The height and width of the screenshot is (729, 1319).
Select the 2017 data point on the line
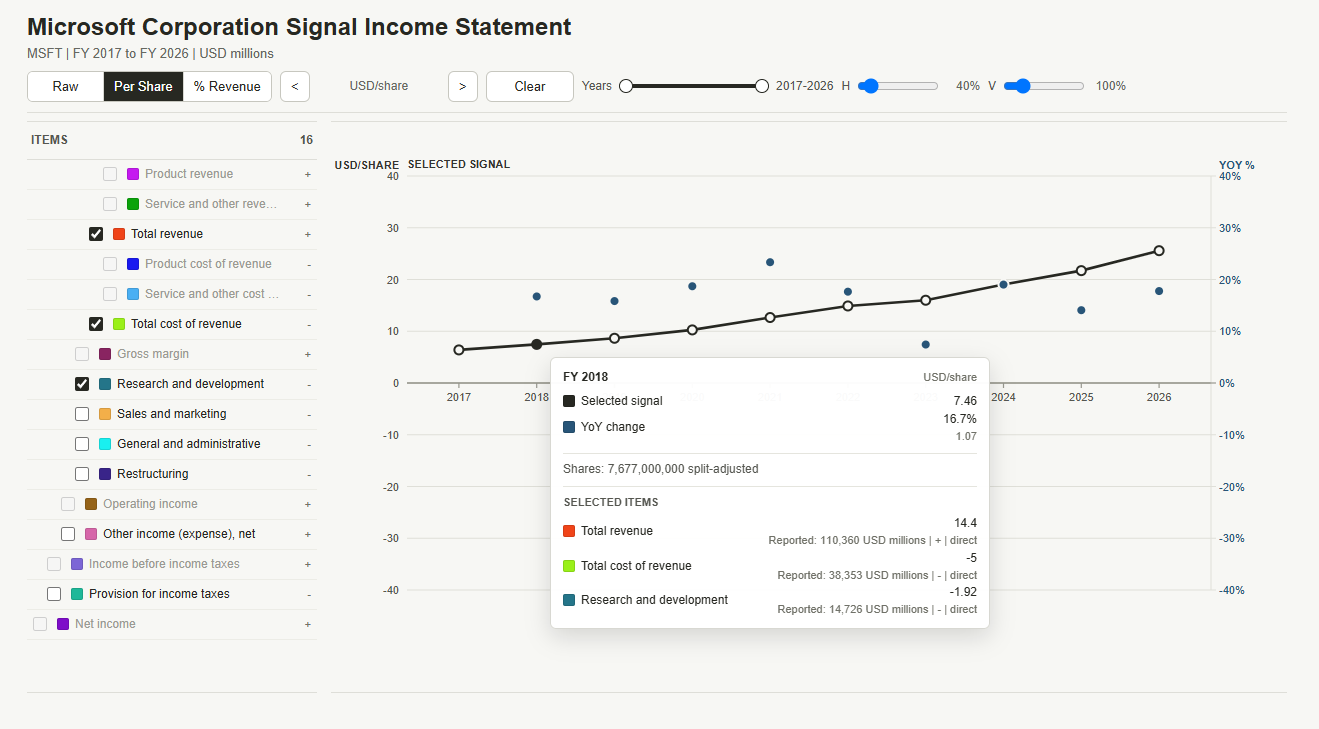pyautogui.click(x=459, y=350)
